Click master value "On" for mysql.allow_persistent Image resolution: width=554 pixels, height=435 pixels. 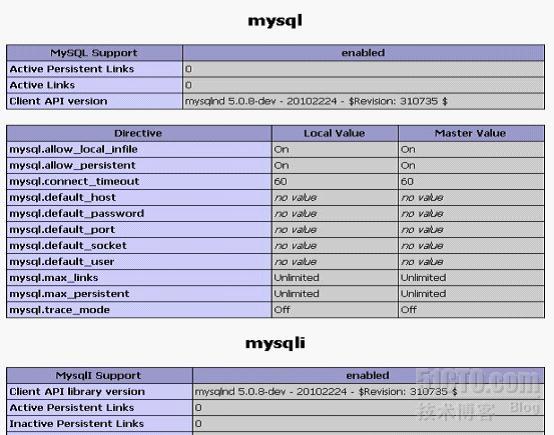point(408,165)
